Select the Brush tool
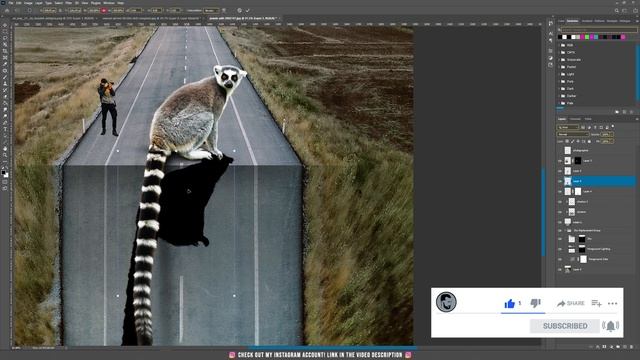The width and height of the screenshot is (640, 360). coord(5,77)
